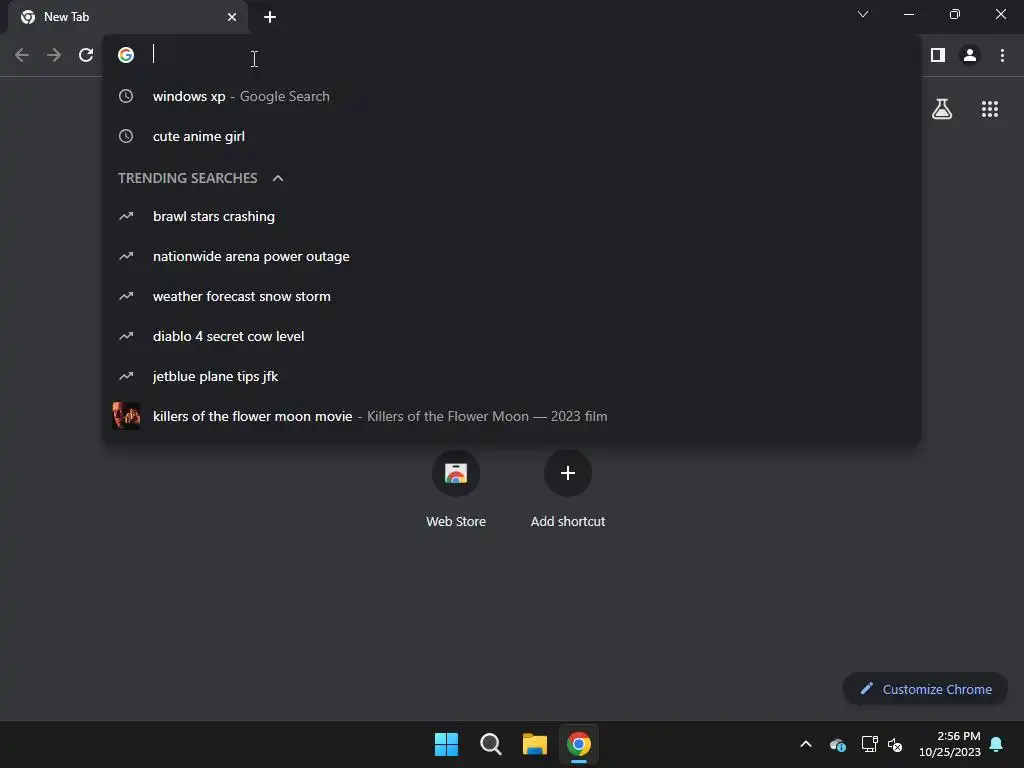Viewport: 1024px width, 768px height.
Task: Click the Google logo in the address bar
Action: point(126,55)
